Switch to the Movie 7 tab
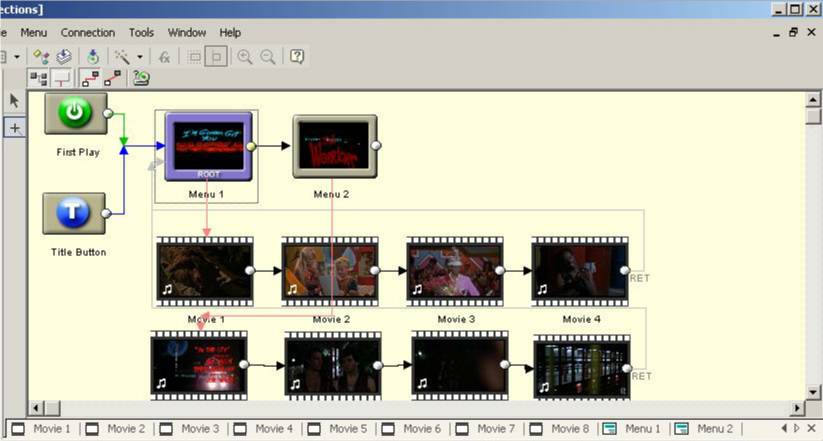The width and height of the screenshot is (823, 441). click(486, 429)
